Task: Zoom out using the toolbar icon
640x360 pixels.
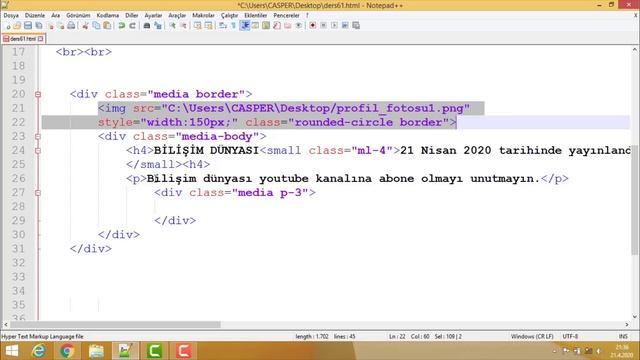Action: click(183, 26)
